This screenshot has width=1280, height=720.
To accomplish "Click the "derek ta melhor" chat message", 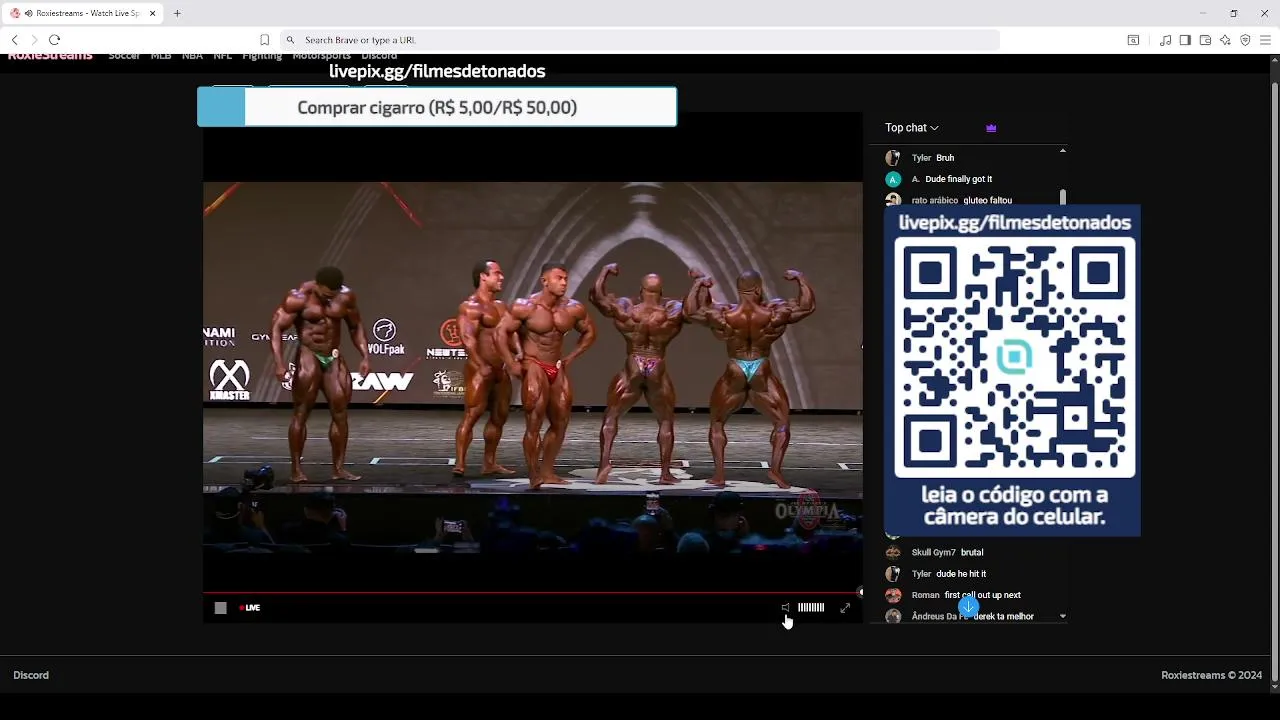I will coord(1003,616).
